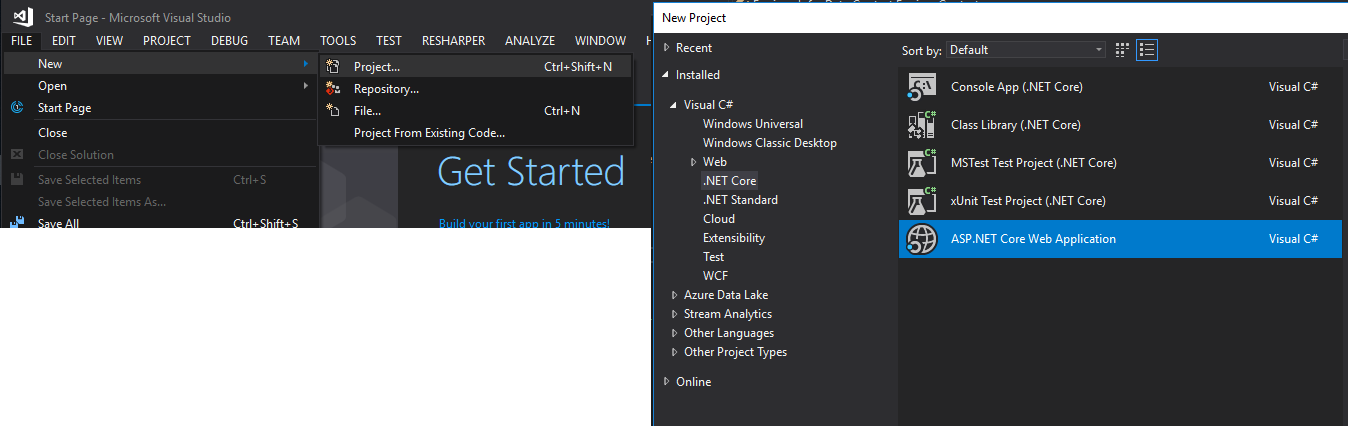This screenshot has height=426, width=1348.
Task: Select Extensibility in the template tree
Action: click(x=734, y=238)
